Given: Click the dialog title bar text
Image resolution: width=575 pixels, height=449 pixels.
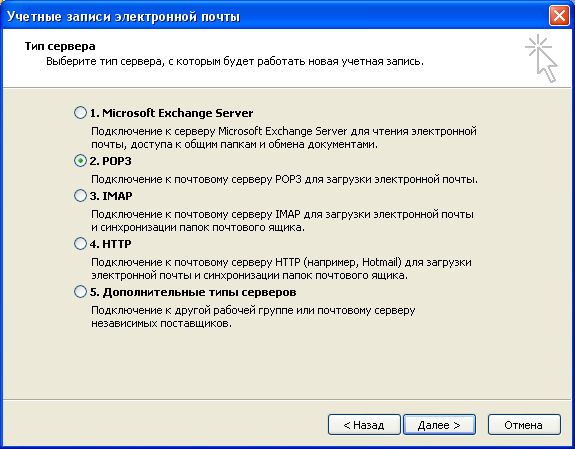Looking at the screenshot, I should (x=123, y=17).
